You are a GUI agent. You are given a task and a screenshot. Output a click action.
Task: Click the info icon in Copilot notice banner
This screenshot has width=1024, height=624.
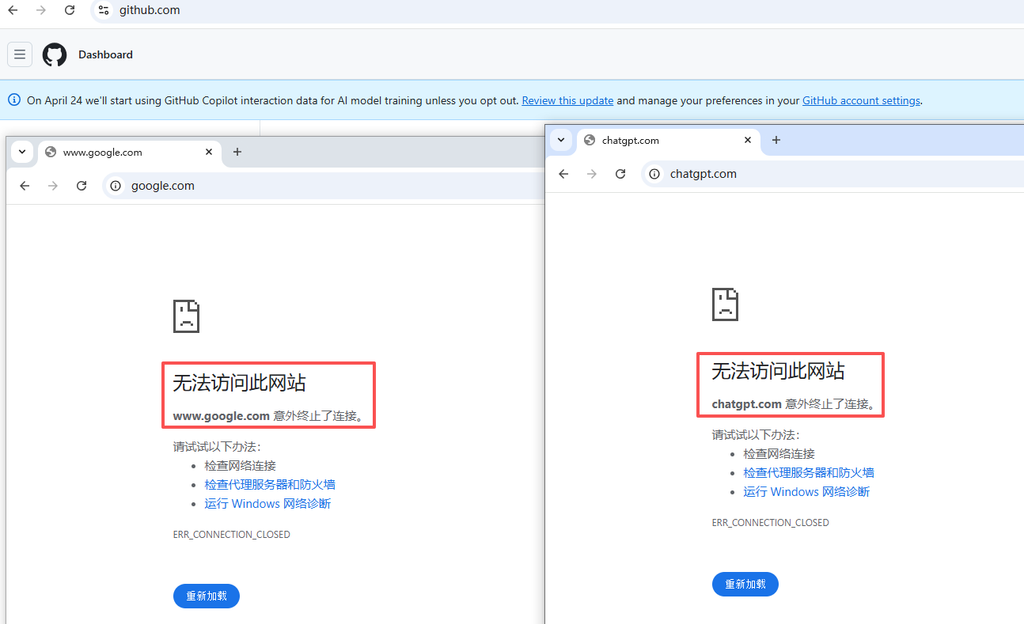[14, 100]
